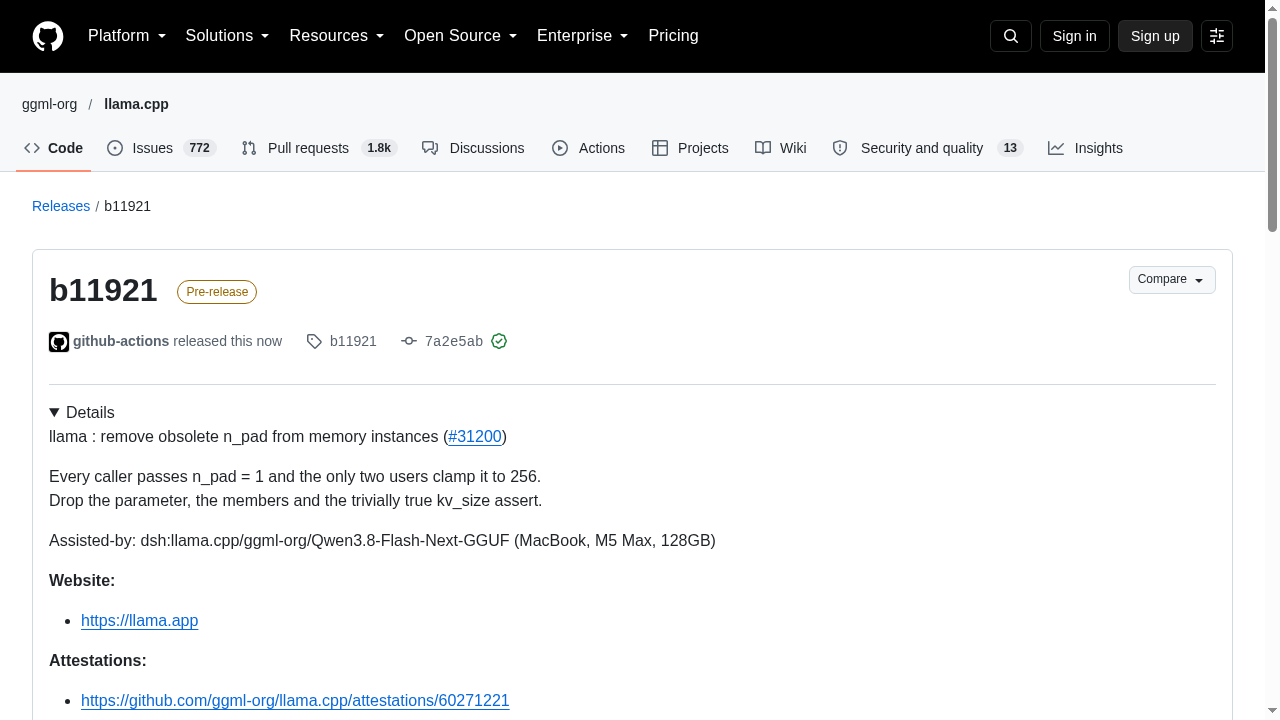Open the llama.cpp repository link
Image resolution: width=1280 pixels, height=720 pixels.
point(136,104)
